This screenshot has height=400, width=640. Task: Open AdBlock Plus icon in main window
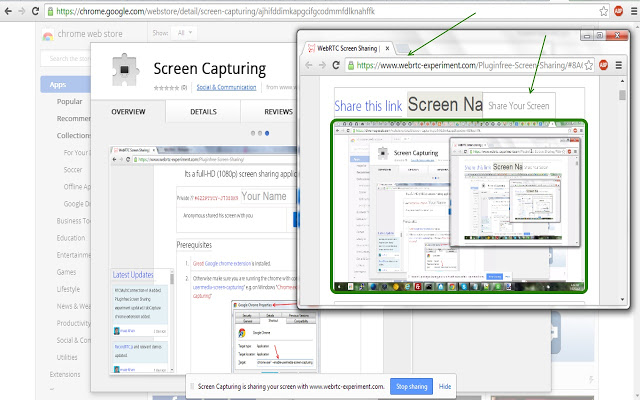pyautogui.click(x=618, y=11)
